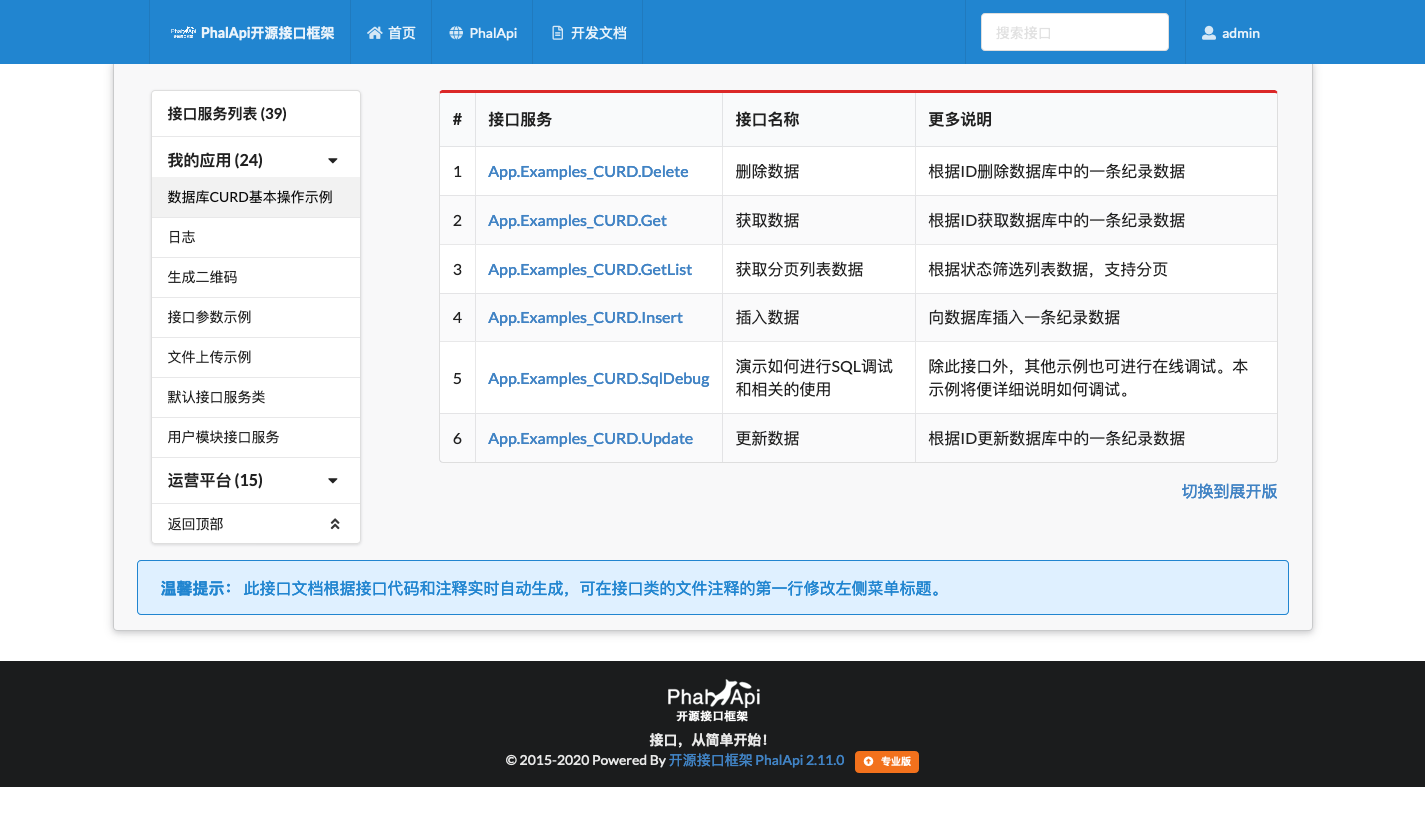
Task: Select 数据库CURD基本操作示例 in sidebar
Action: (x=256, y=197)
